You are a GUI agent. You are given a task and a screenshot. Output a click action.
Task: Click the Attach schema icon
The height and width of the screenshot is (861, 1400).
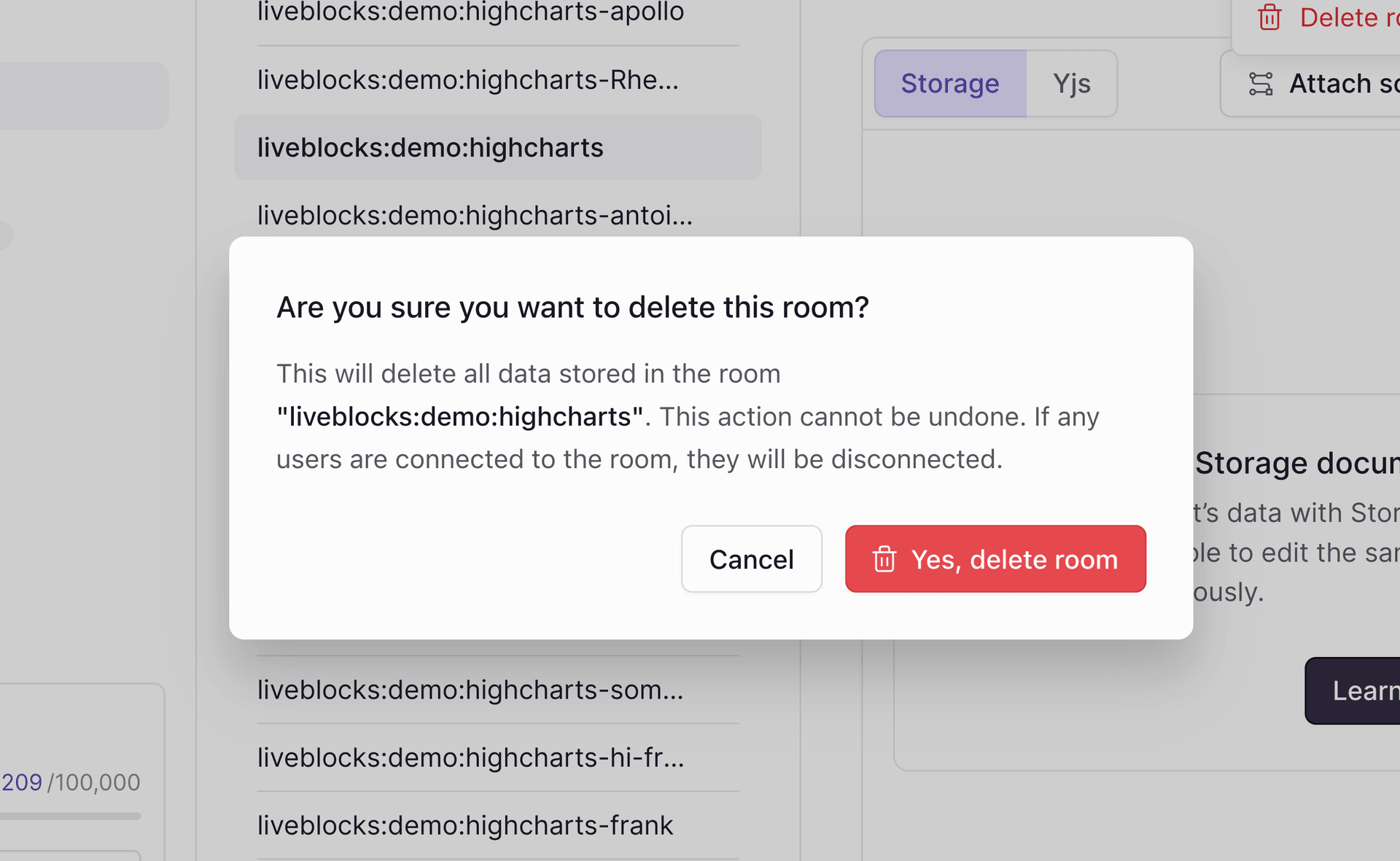1261,84
